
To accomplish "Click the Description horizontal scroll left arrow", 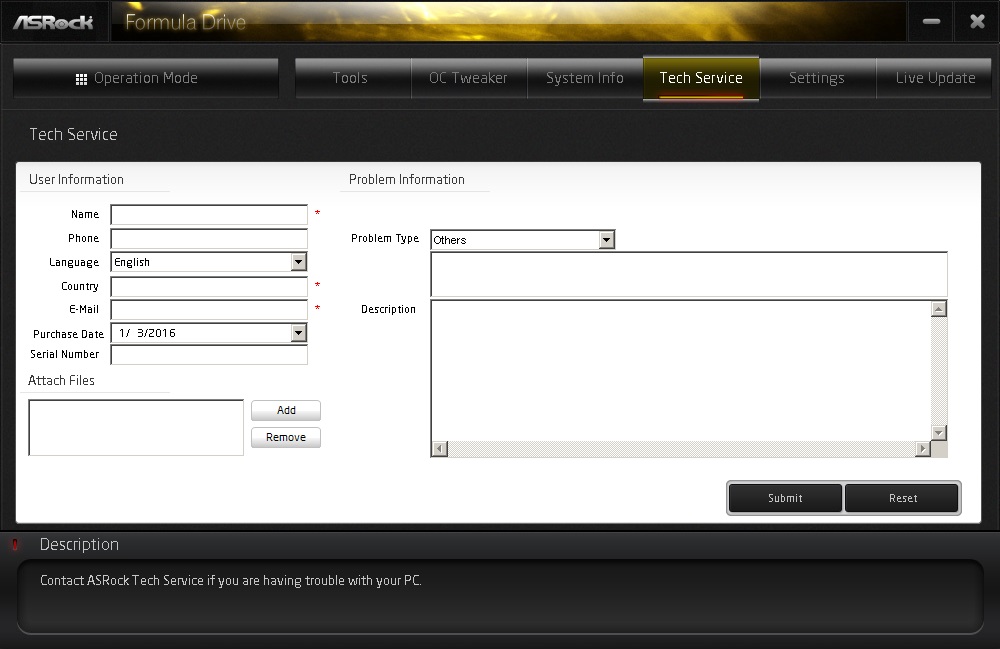I will [440, 449].
